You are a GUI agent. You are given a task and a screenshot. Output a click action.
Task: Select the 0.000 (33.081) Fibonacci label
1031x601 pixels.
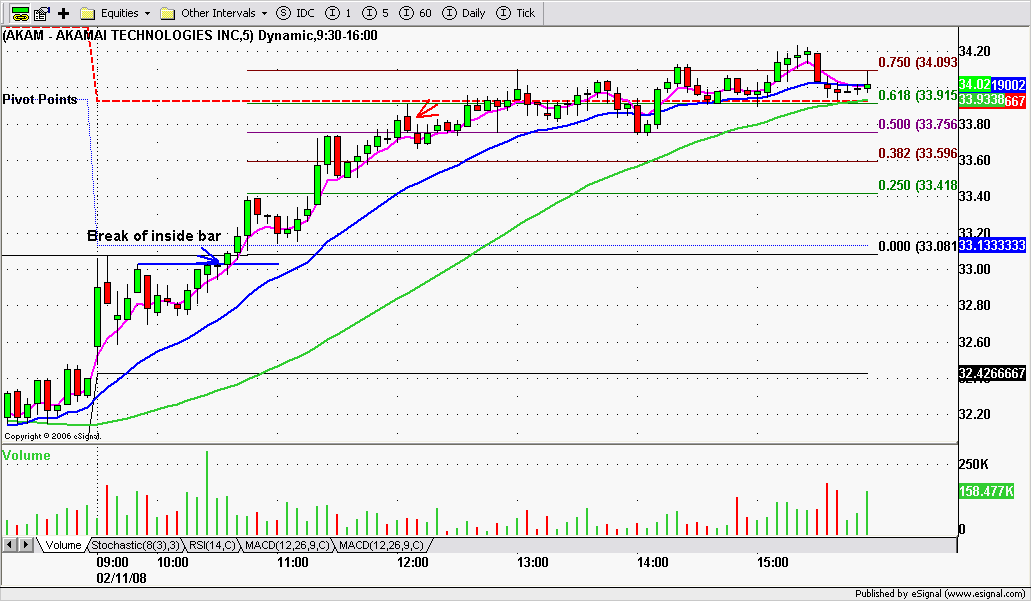click(x=918, y=246)
